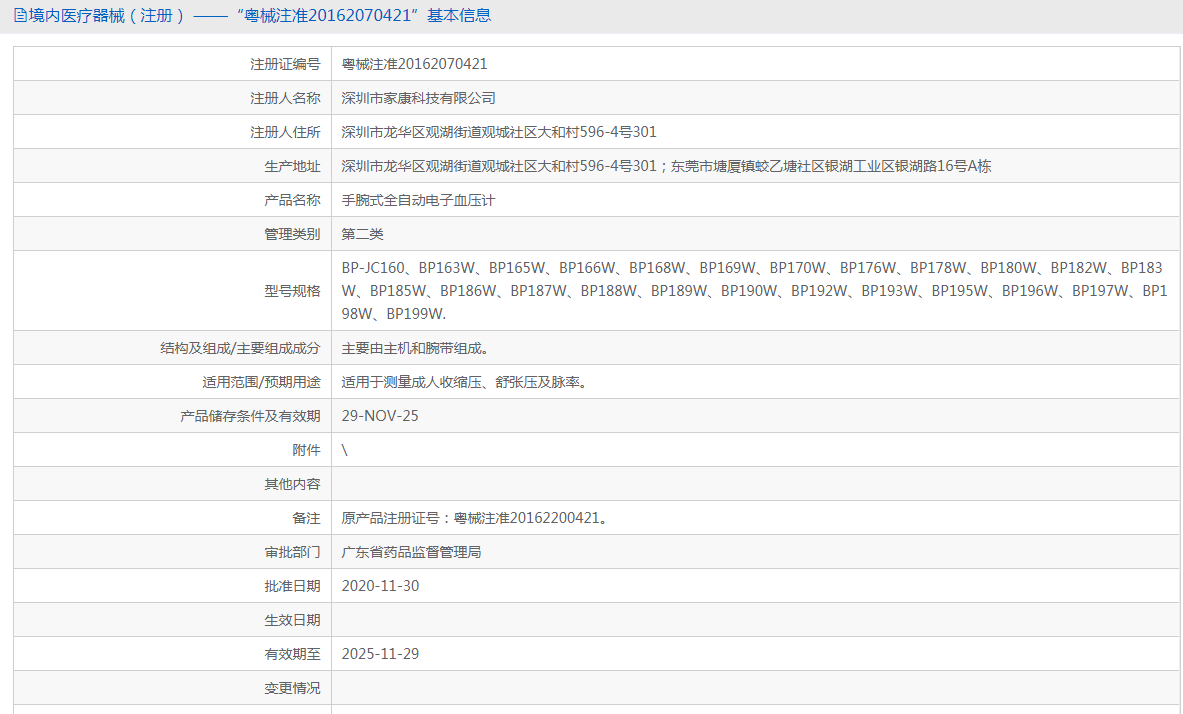This screenshot has height=714, width=1183.
Task: Select category value 第二类
Action: pyautogui.click(x=362, y=234)
